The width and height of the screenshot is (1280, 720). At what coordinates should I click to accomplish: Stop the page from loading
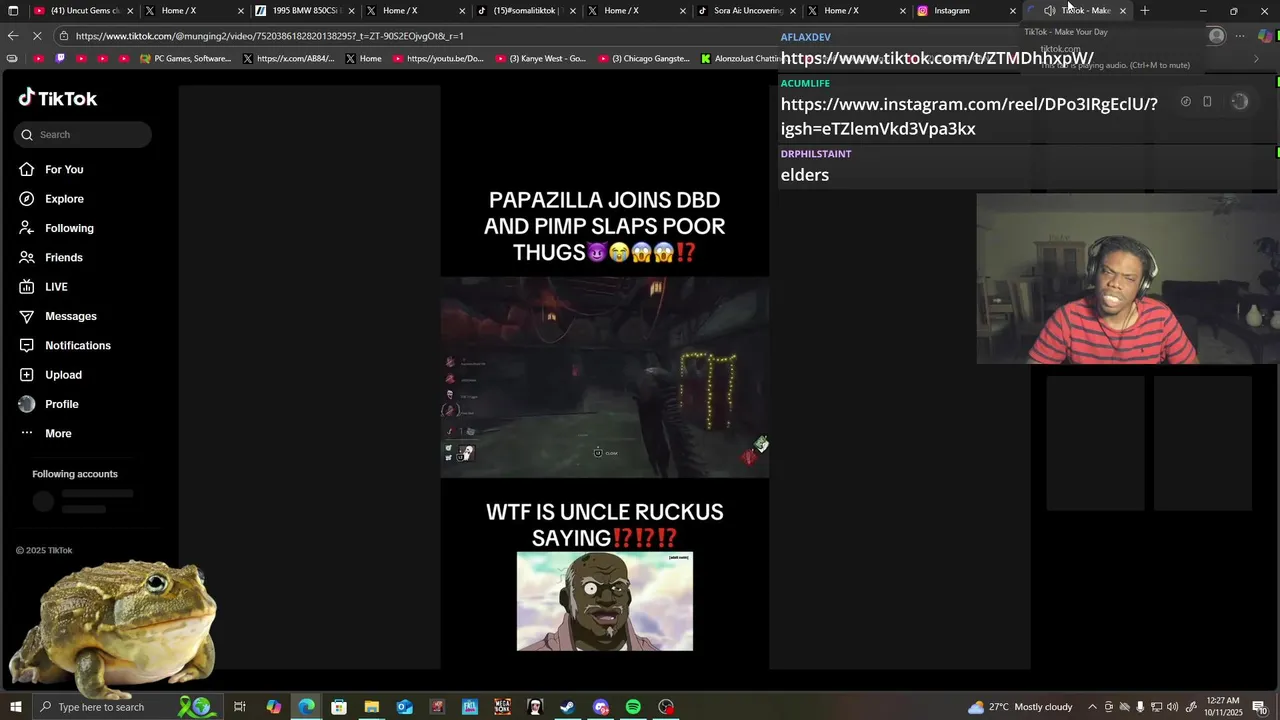point(37,36)
